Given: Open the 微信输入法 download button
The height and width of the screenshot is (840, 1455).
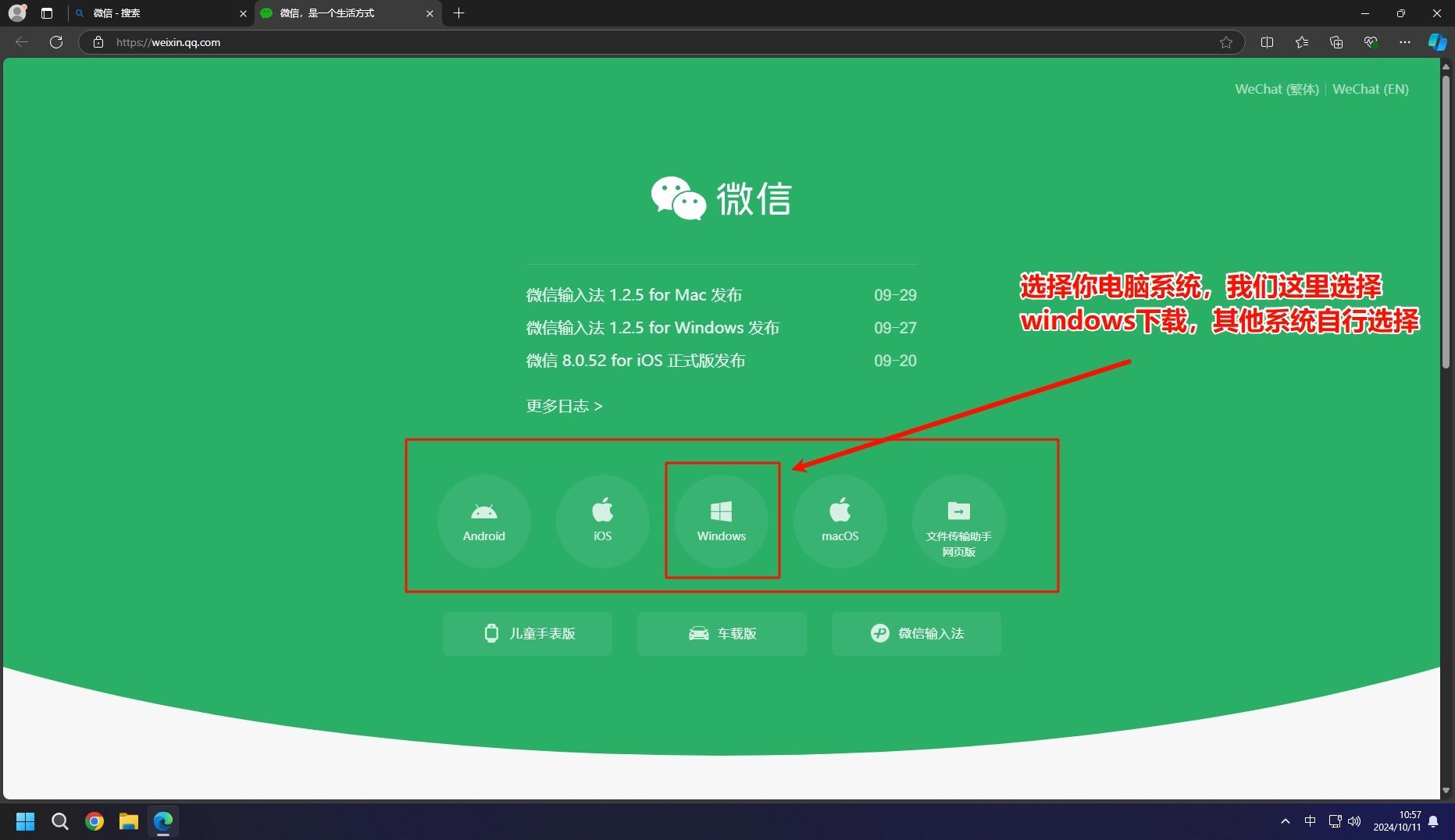Looking at the screenshot, I should 916,633.
